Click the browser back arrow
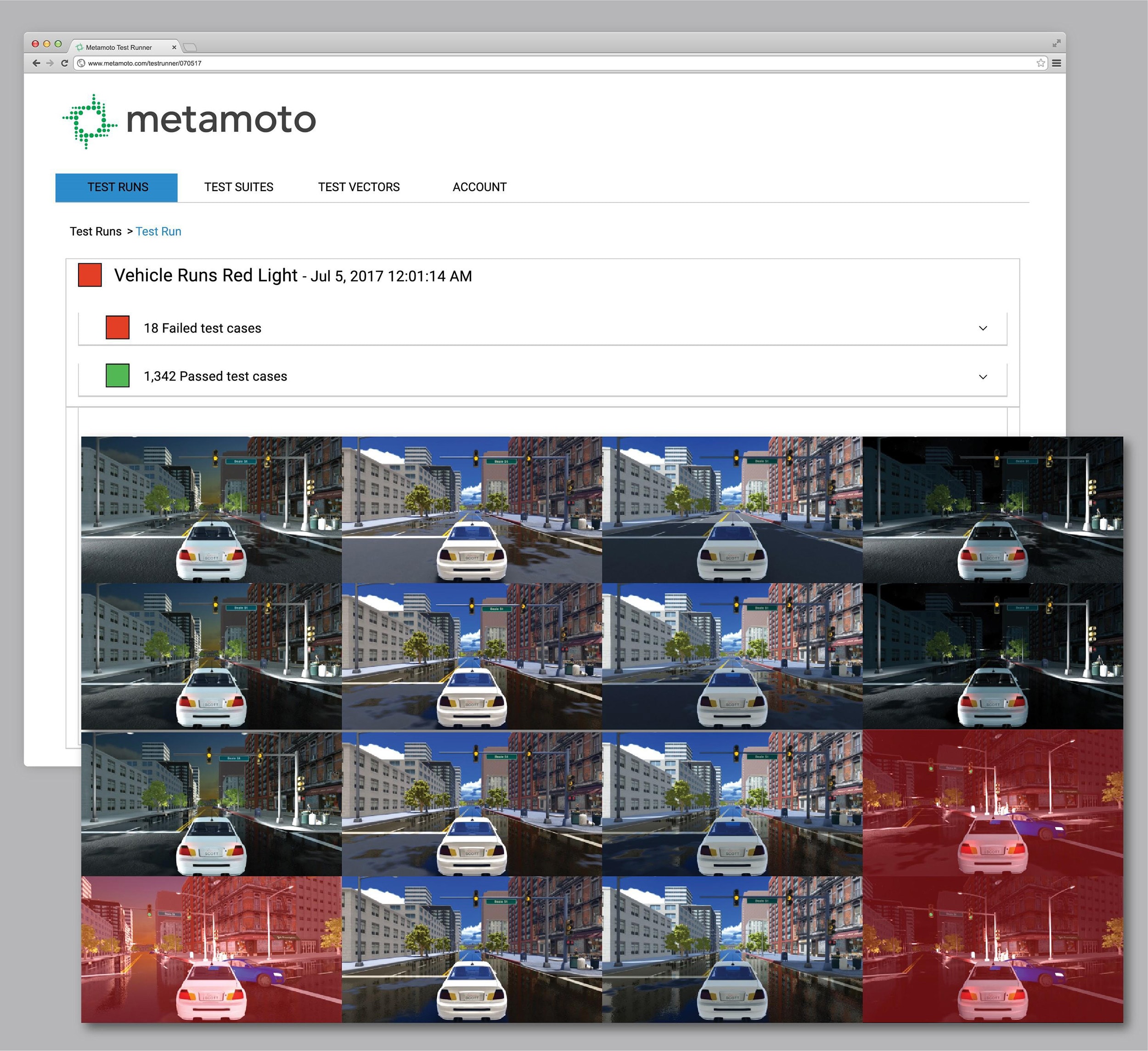1148x1051 pixels. 36,63
